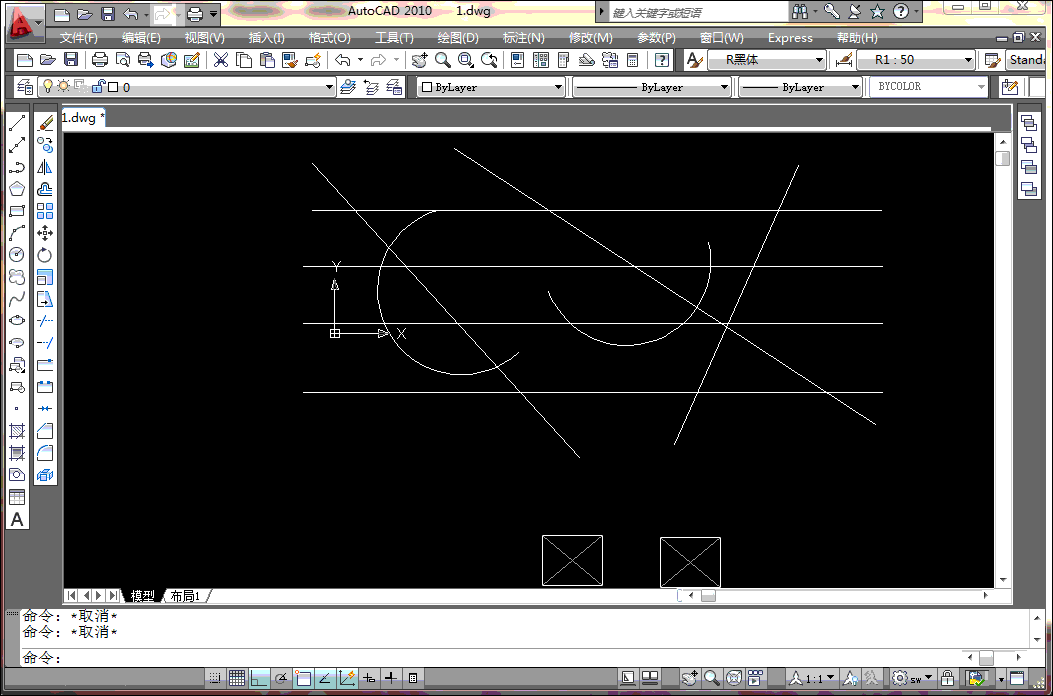This screenshot has height=696, width=1053.
Task: Select the Rotate tool
Action: click(45, 255)
